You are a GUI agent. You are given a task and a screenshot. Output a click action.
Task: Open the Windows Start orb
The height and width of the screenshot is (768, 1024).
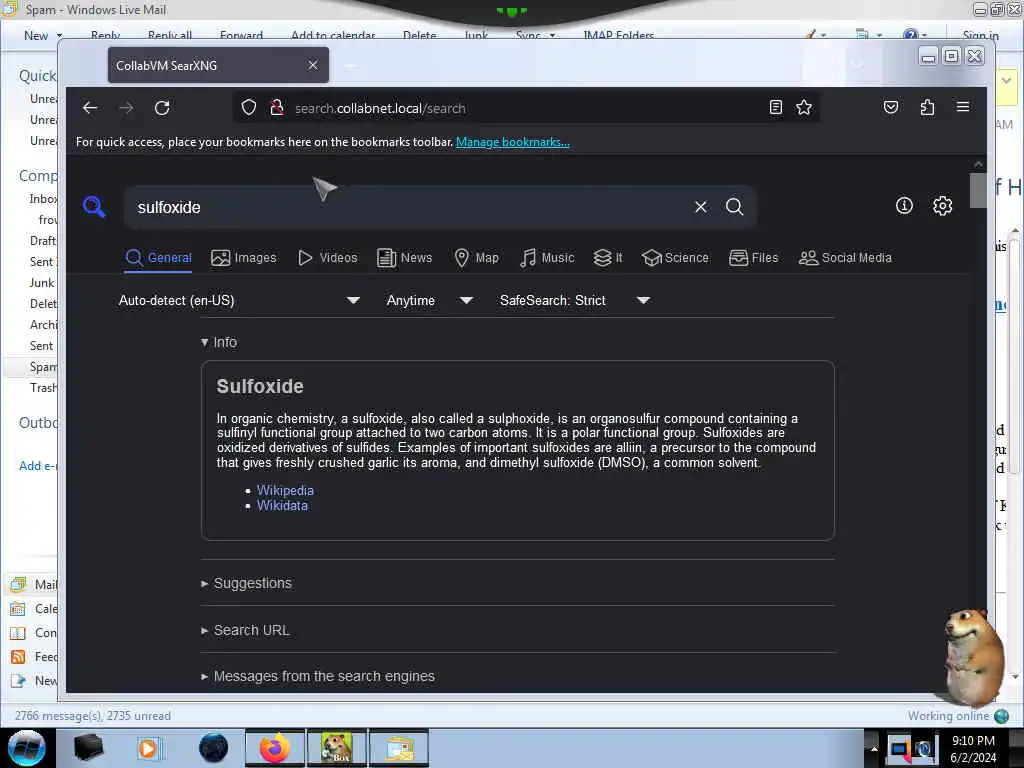pyautogui.click(x=26, y=748)
